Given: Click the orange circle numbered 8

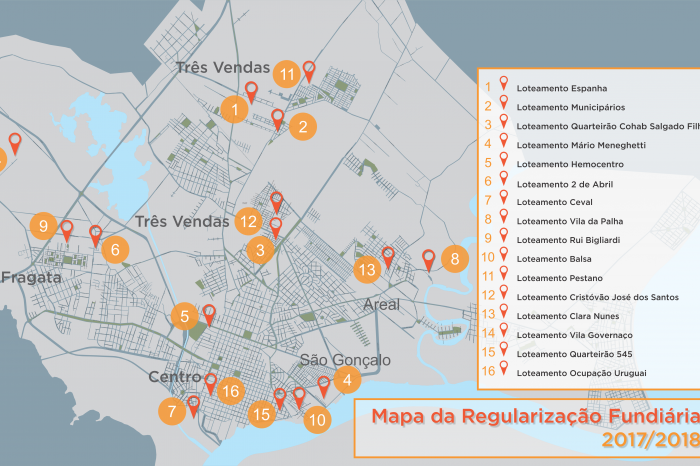Looking at the screenshot, I should pyautogui.click(x=455, y=258).
